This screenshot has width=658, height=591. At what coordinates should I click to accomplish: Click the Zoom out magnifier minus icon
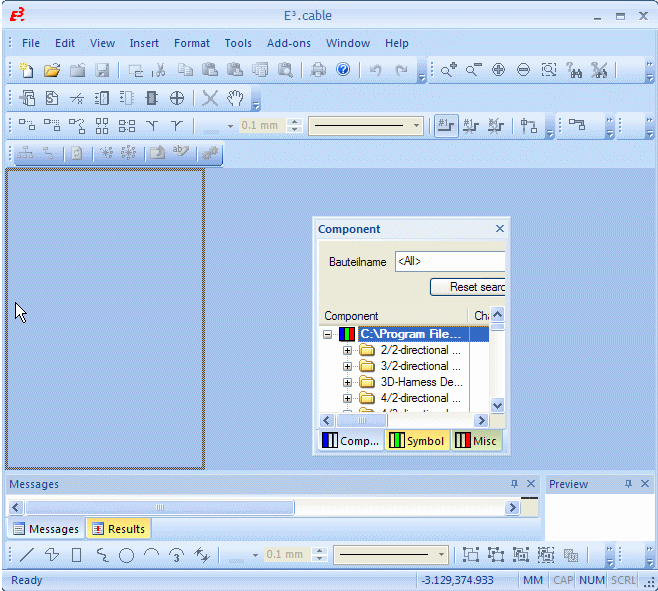[x=473, y=70]
